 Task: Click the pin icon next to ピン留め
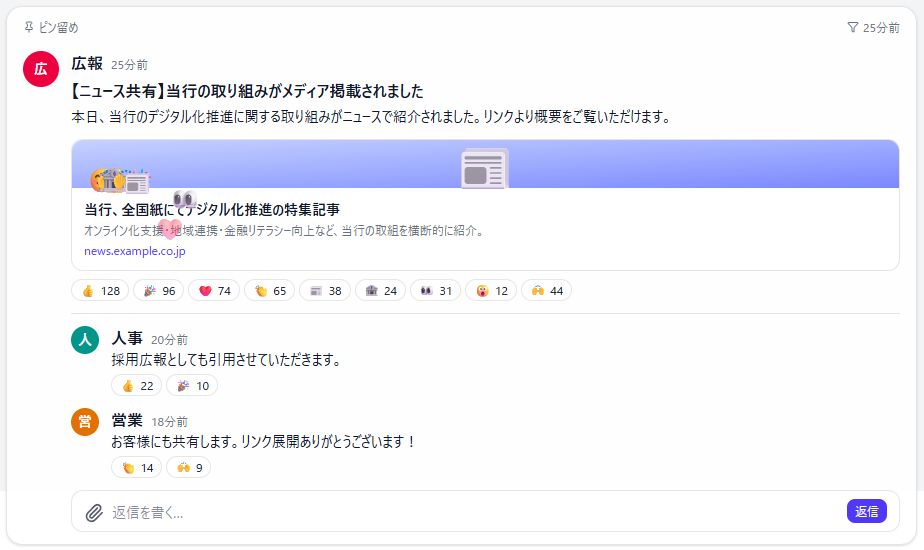coord(29,27)
